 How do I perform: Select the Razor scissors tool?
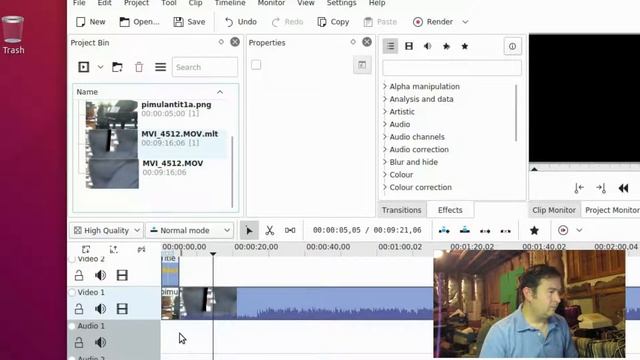(269, 231)
